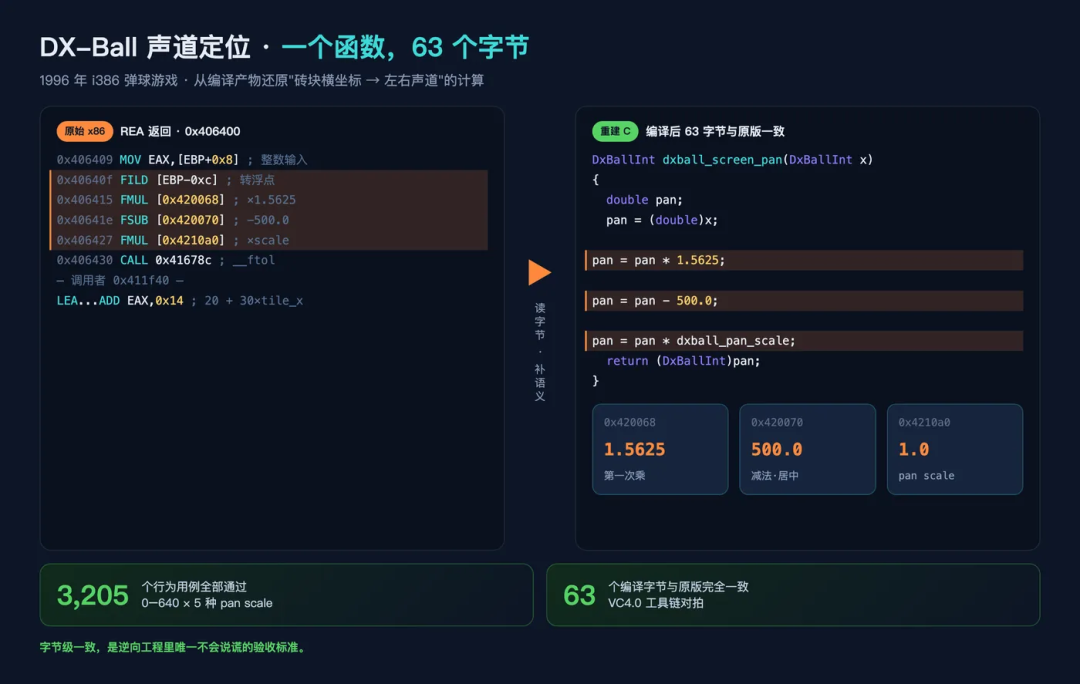This screenshot has height=684, width=1080.
Task: Click the "0–640 × 5 种 pan scale" caption
Action: pos(207,603)
